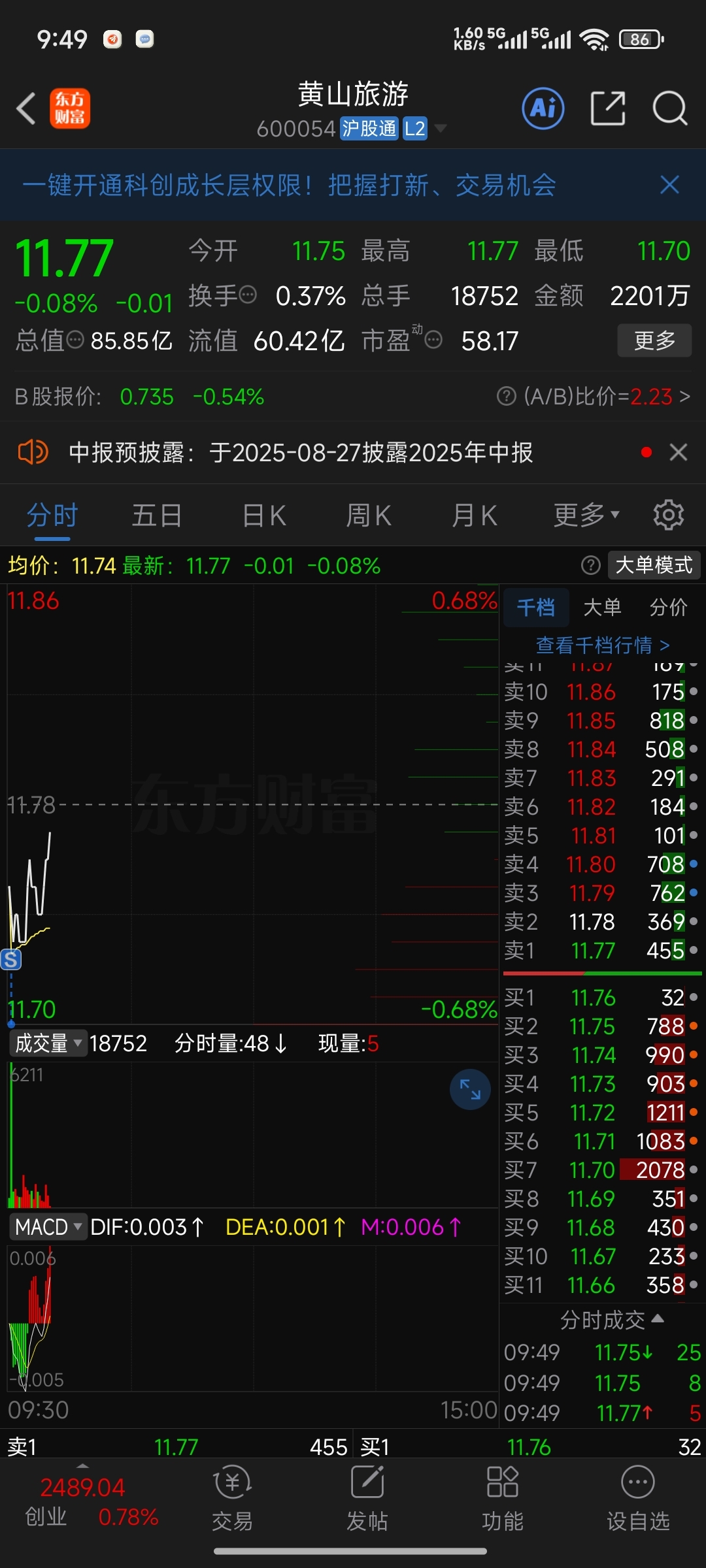Open the 更多 chart period dropdown
This screenshot has width=706, height=1568.
pyautogui.click(x=586, y=515)
